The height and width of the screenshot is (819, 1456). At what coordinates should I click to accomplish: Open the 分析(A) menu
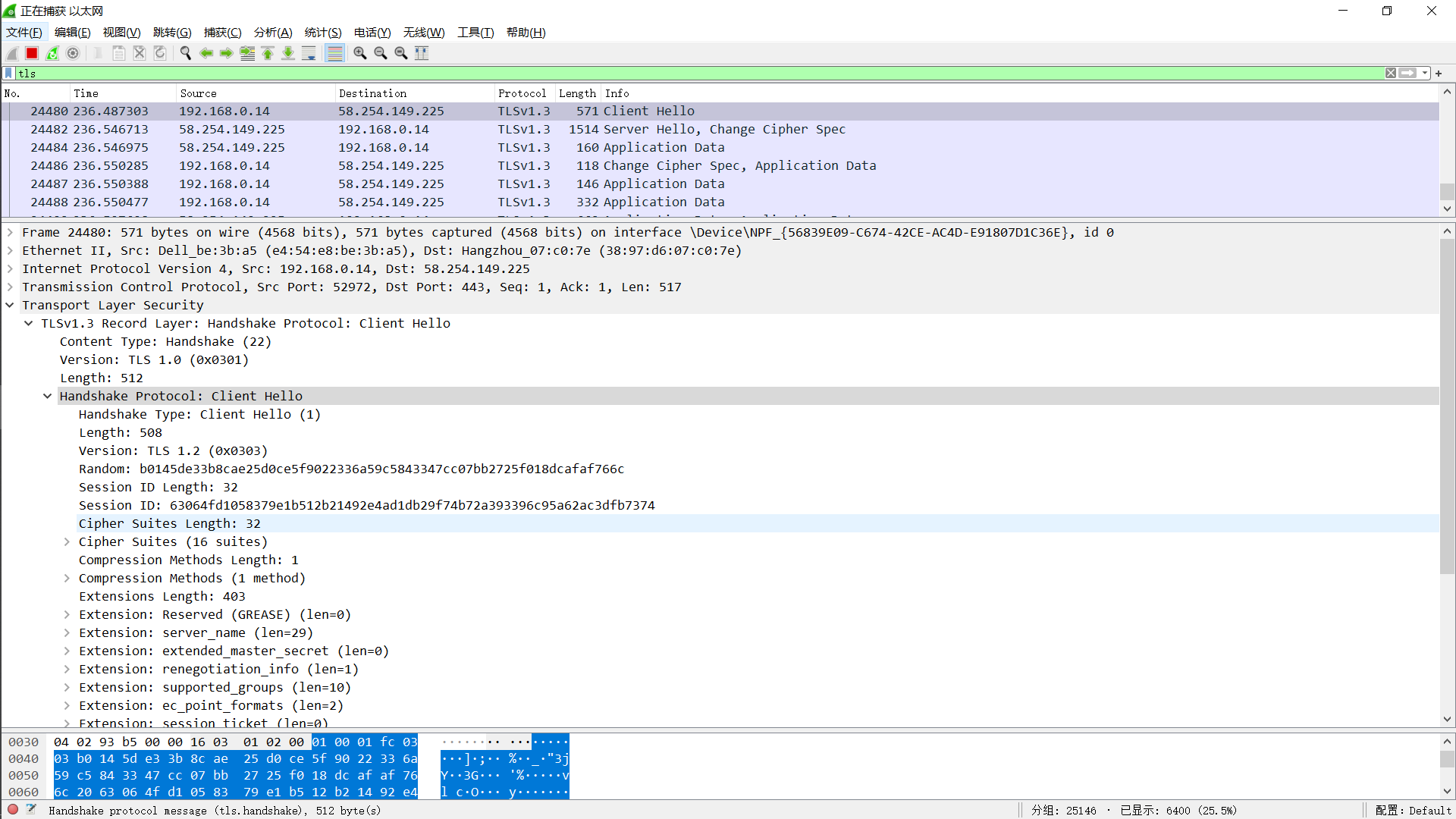pyautogui.click(x=272, y=32)
